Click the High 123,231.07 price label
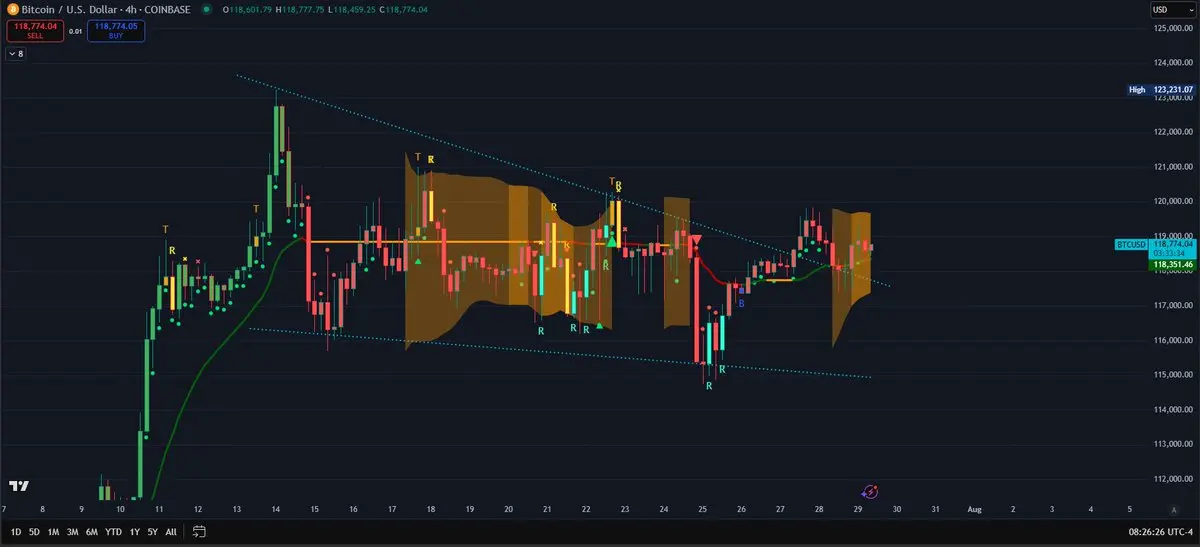 click(x=1160, y=89)
